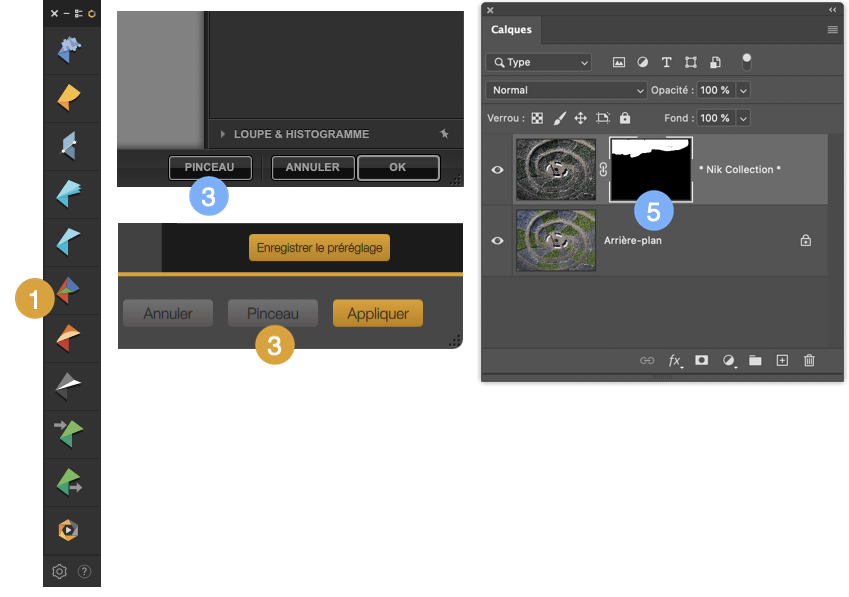Filter layers by adjustment layers icon
This screenshot has width=849, height=597.
pos(643,62)
